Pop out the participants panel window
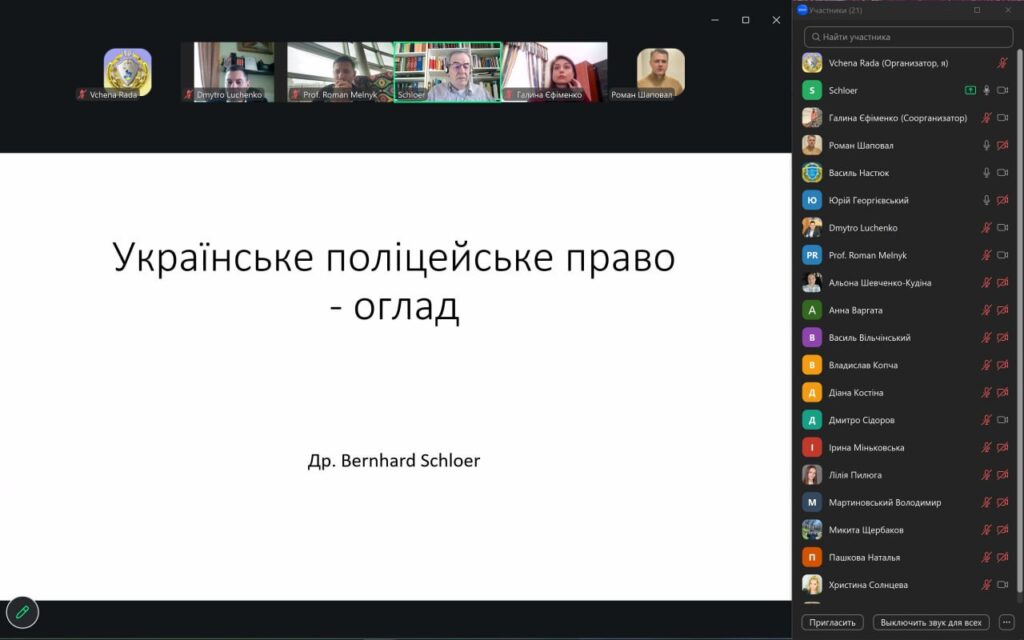1024x640 pixels. point(977,10)
